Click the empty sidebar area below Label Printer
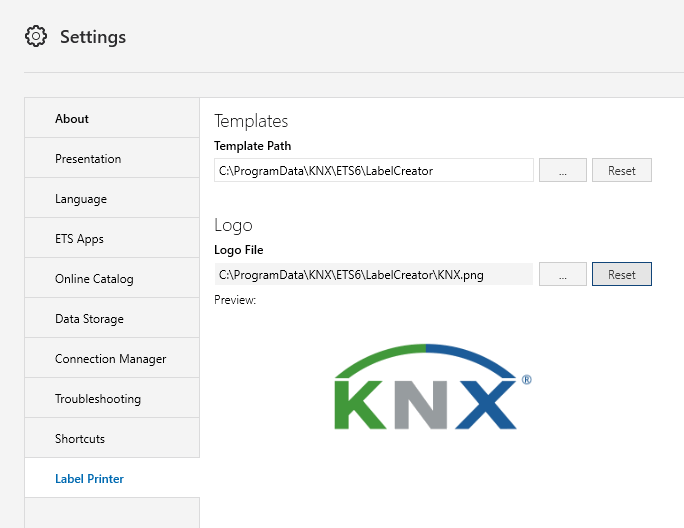Viewport: 684px width, 528px height. [x=112, y=513]
